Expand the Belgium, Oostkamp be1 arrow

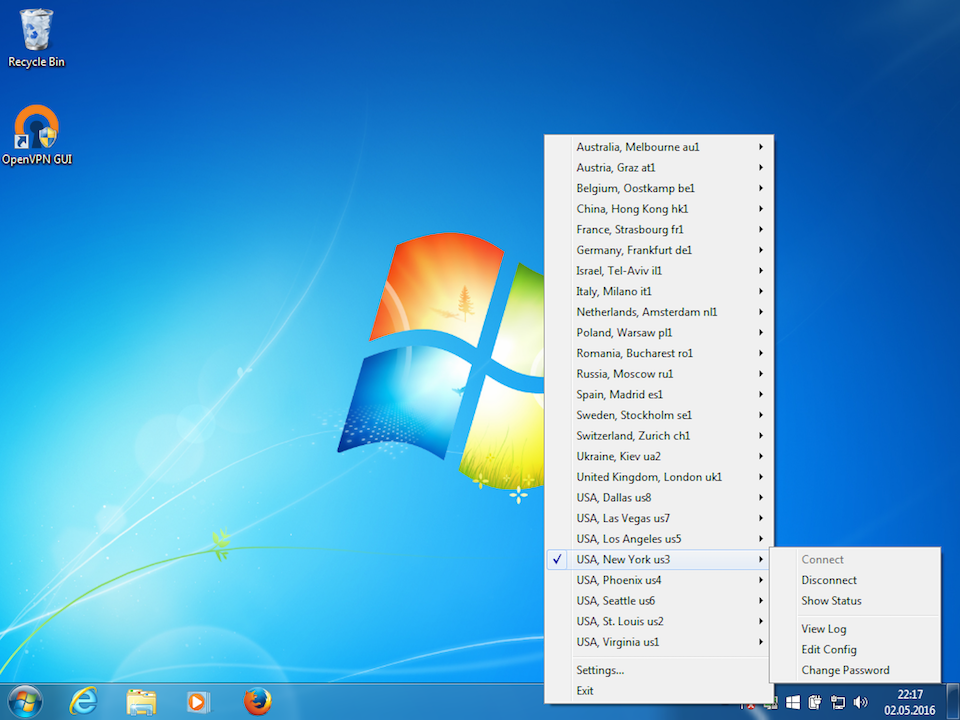pyautogui.click(x=761, y=188)
